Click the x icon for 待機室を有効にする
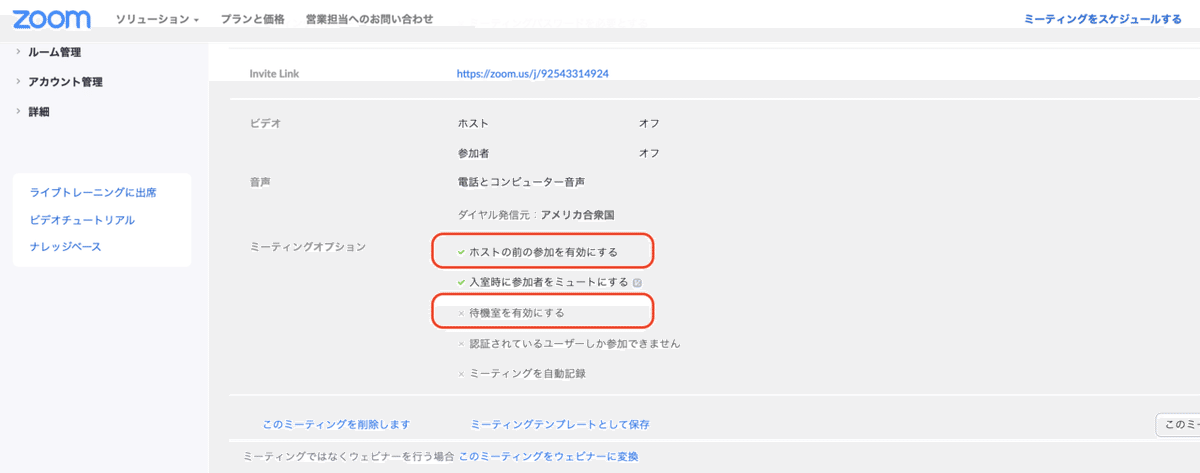 (461, 313)
